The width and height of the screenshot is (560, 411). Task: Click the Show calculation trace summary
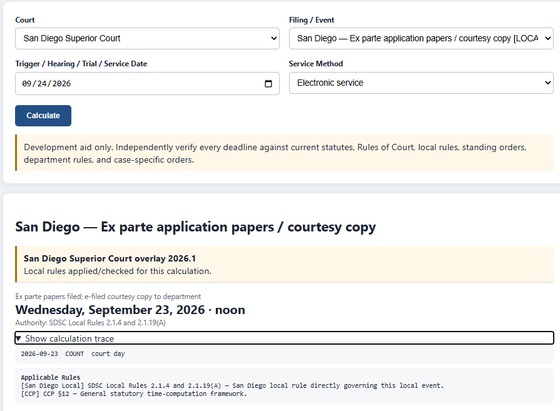click(284, 338)
